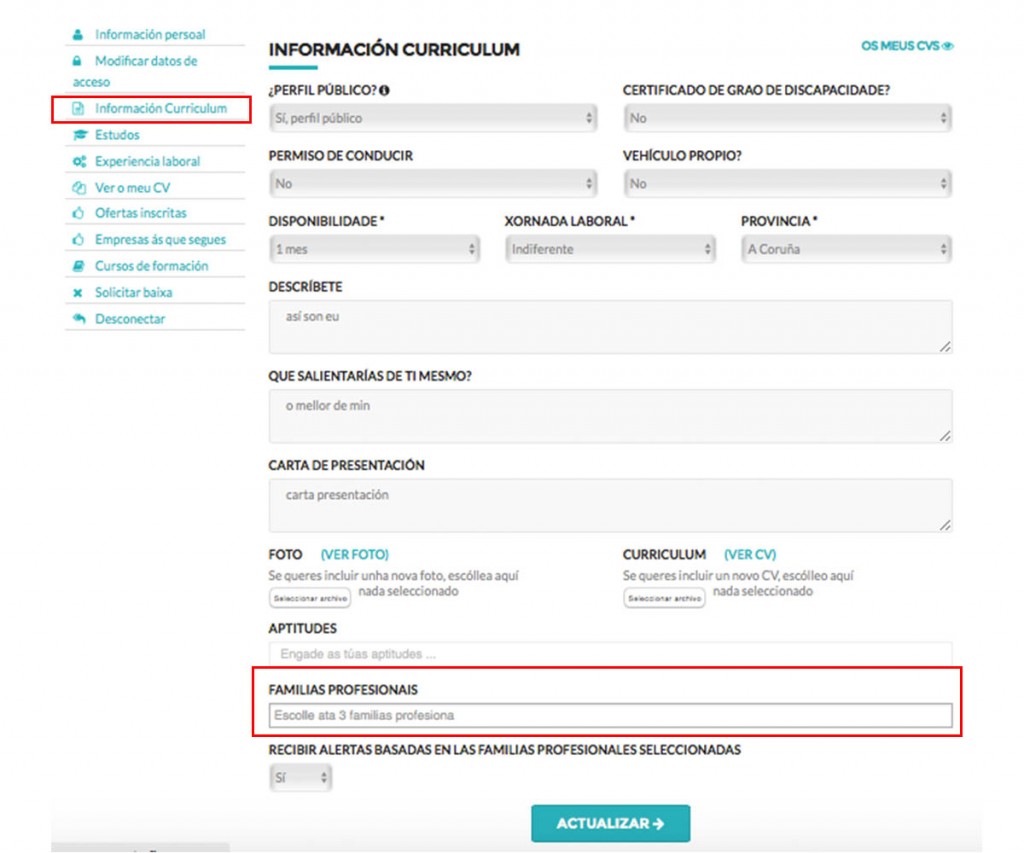The height and width of the screenshot is (853, 1024).
Task: Open the Provincia dropdown showing A Coruña
Action: (846, 249)
